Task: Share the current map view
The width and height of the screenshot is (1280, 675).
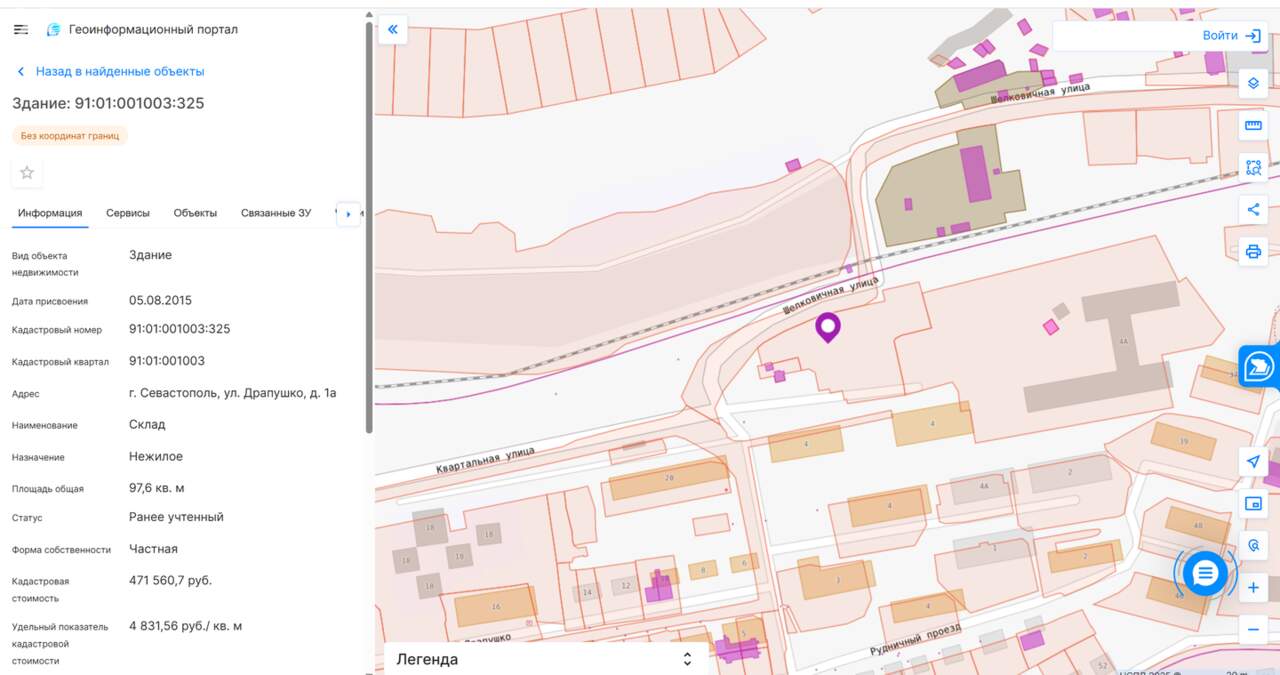Action: pos(1253,209)
